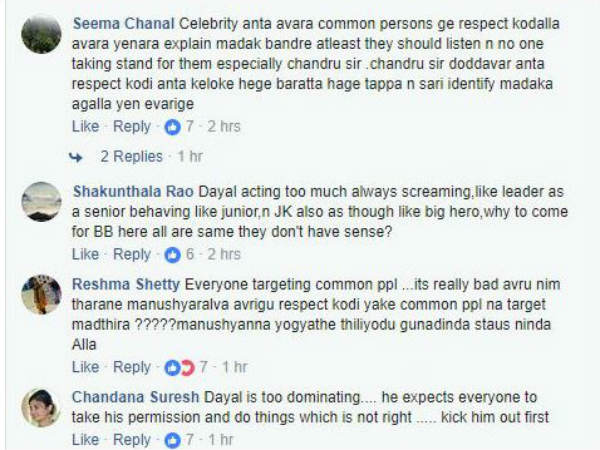
Task: Expand the 2 Replies thread
Action: [x=131, y=157]
